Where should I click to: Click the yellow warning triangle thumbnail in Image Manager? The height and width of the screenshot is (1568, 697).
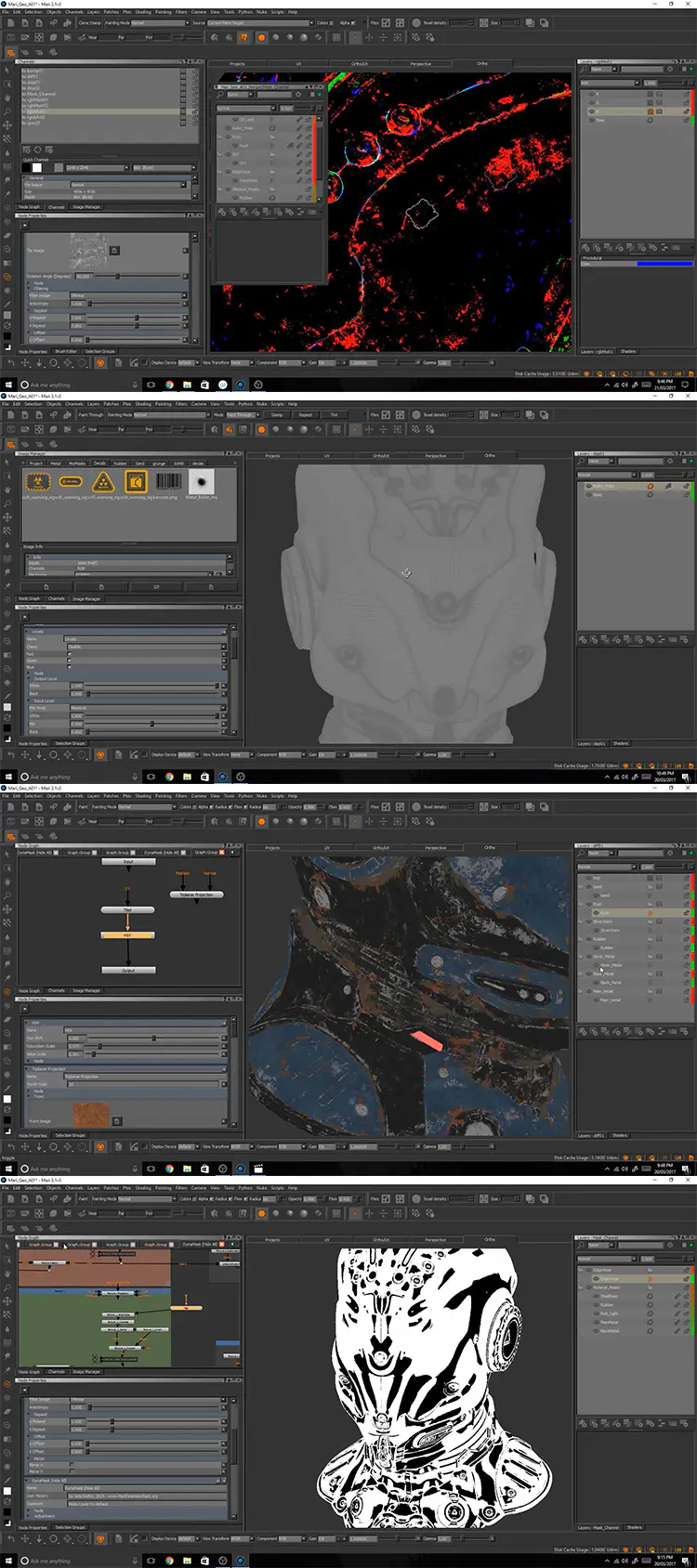pos(103,481)
